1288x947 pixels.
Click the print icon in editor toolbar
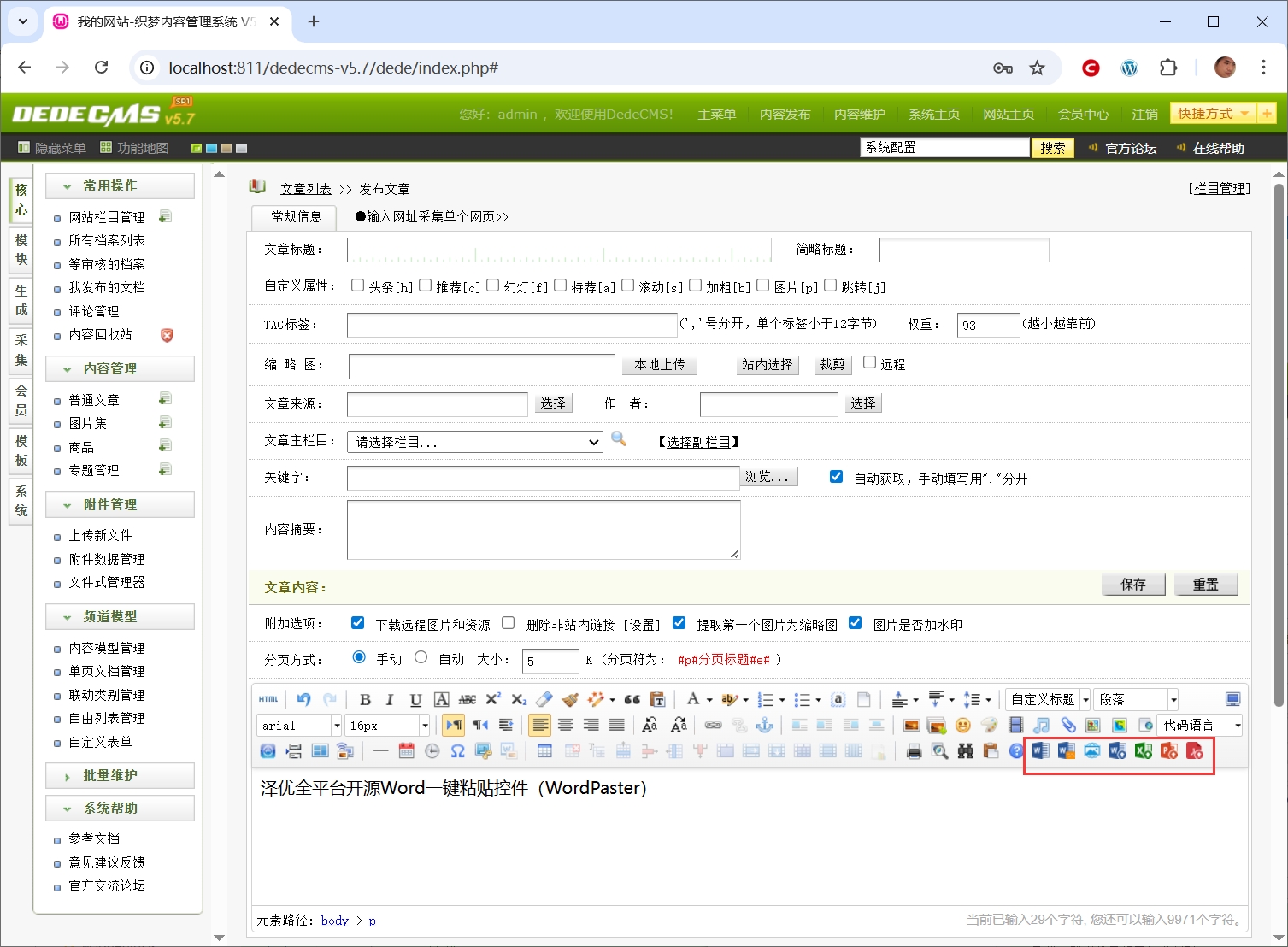914,751
